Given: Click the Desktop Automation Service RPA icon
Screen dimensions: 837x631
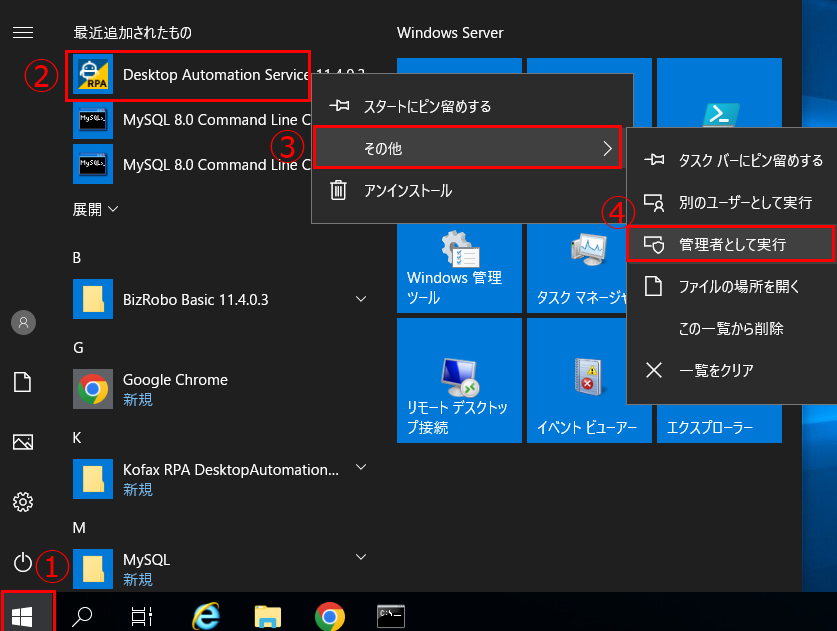Looking at the screenshot, I should [x=93, y=74].
